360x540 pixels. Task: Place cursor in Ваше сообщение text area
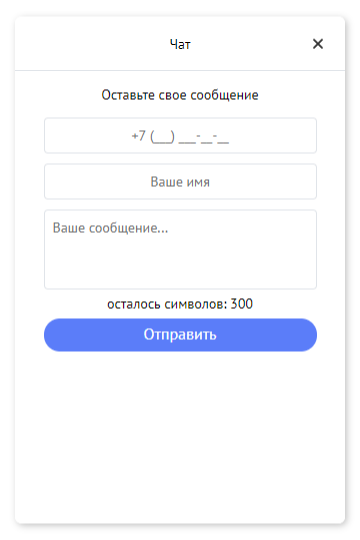click(180, 249)
